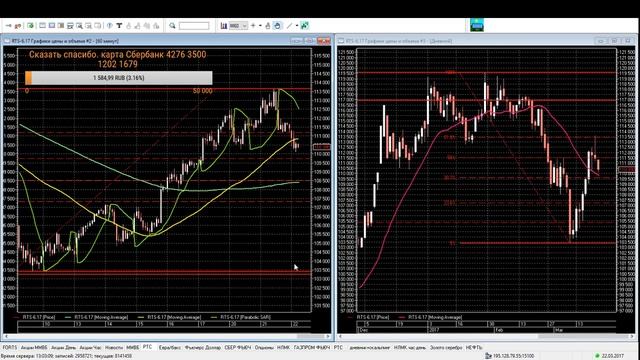The image size is (640, 360).
Task: Open the дневки+скальпинг tab
Action: tap(369, 347)
